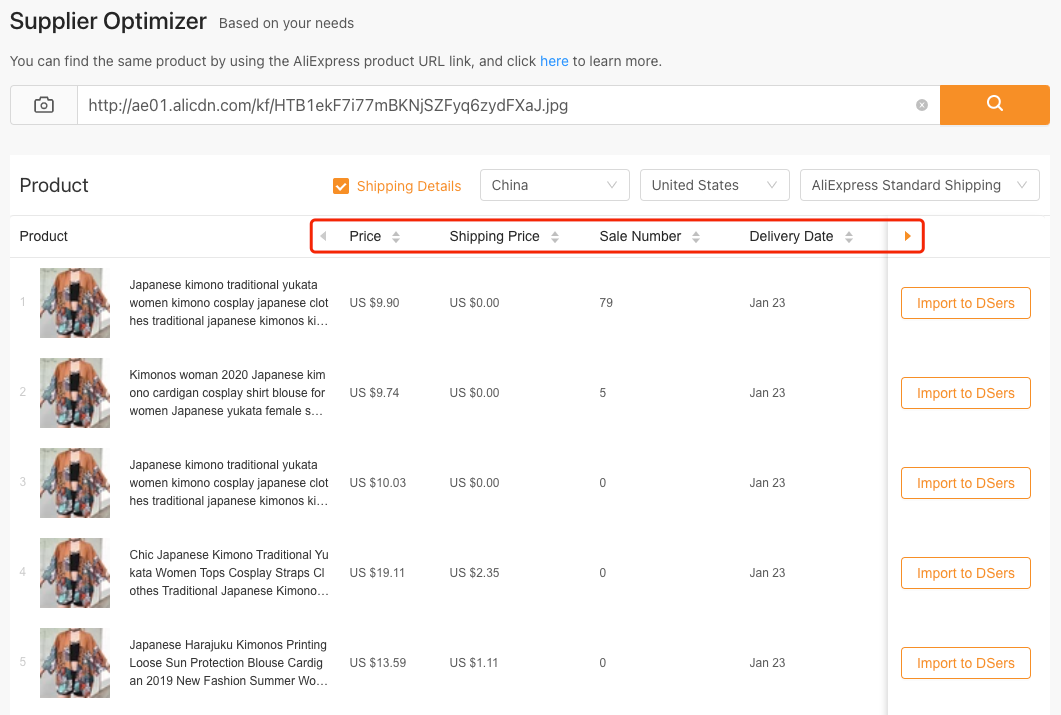
Task: Sort by Delivery Date with the sort arrows
Action: 849,237
